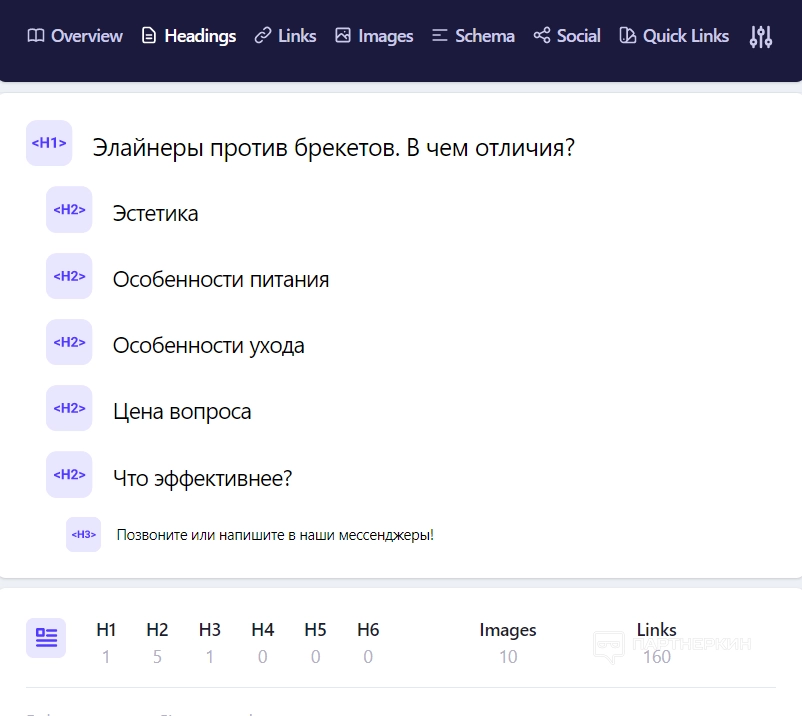
Task: Click the Позвоните или напишите H3 heading
Action: (275, 536)
